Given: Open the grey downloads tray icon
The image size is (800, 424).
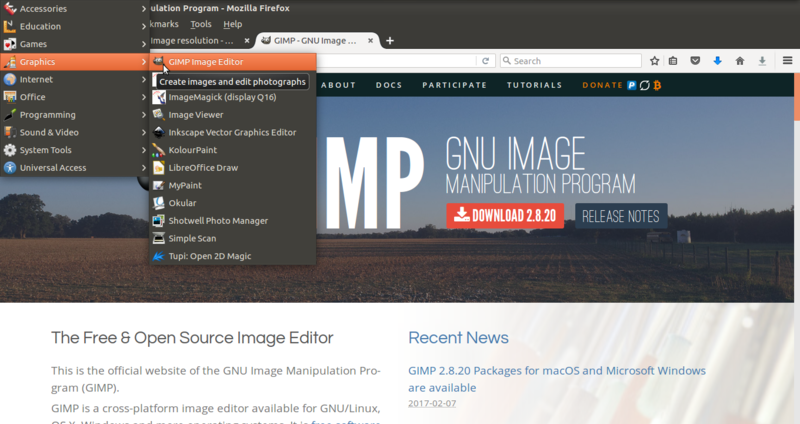Looking at the screenshot, I should coord(762,61).
